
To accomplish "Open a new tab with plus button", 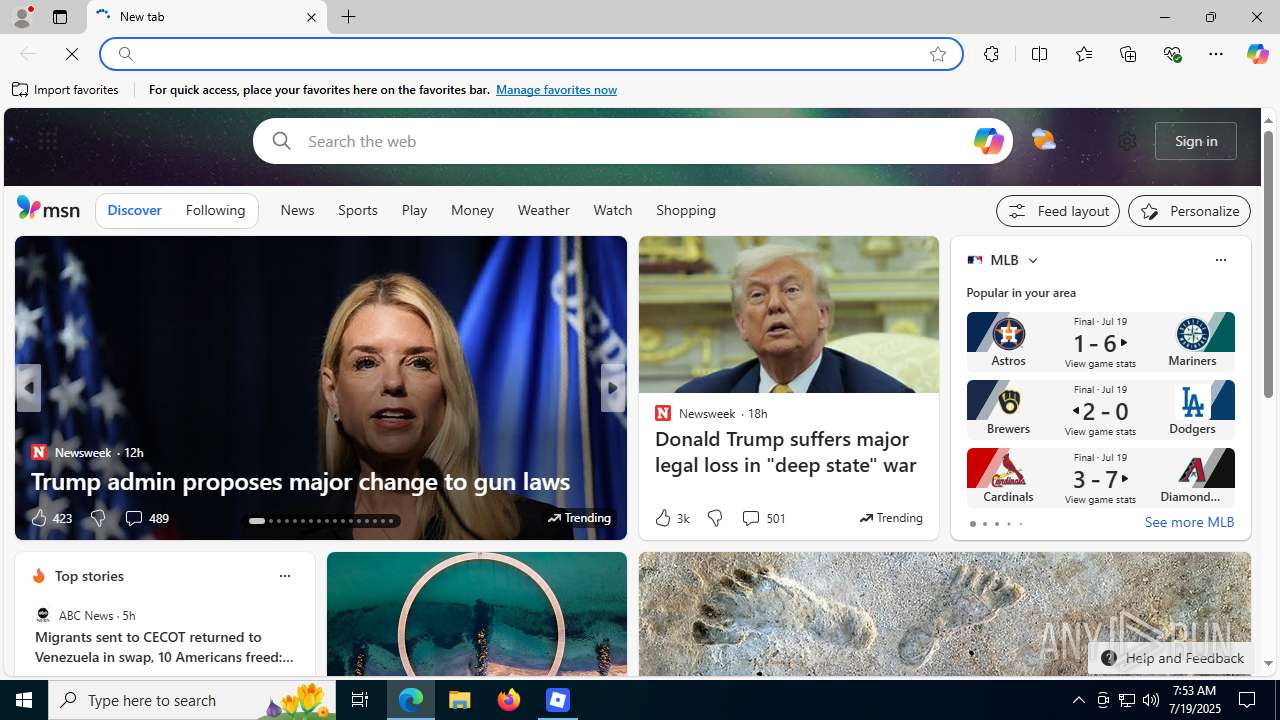I will [x=348, y=17].
